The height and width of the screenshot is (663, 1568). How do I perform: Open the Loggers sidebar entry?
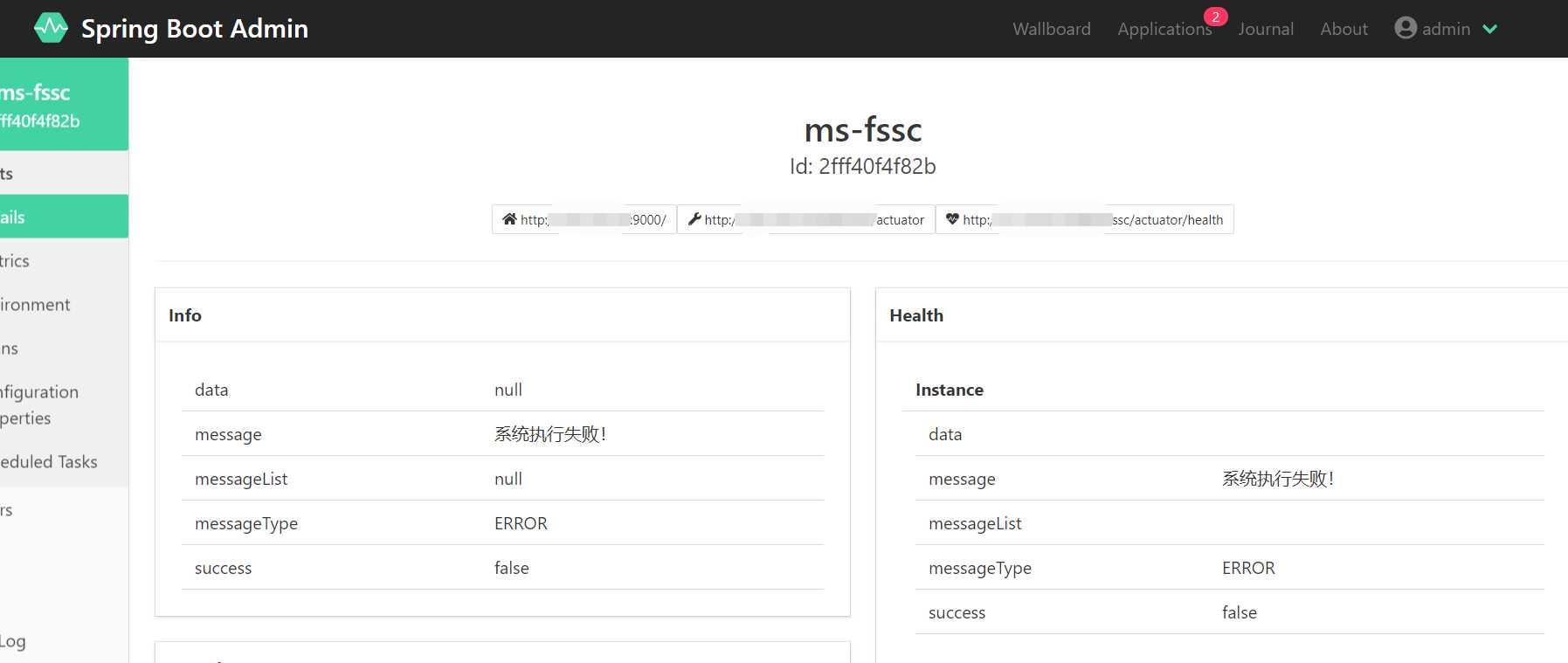[x=64, y=509]
